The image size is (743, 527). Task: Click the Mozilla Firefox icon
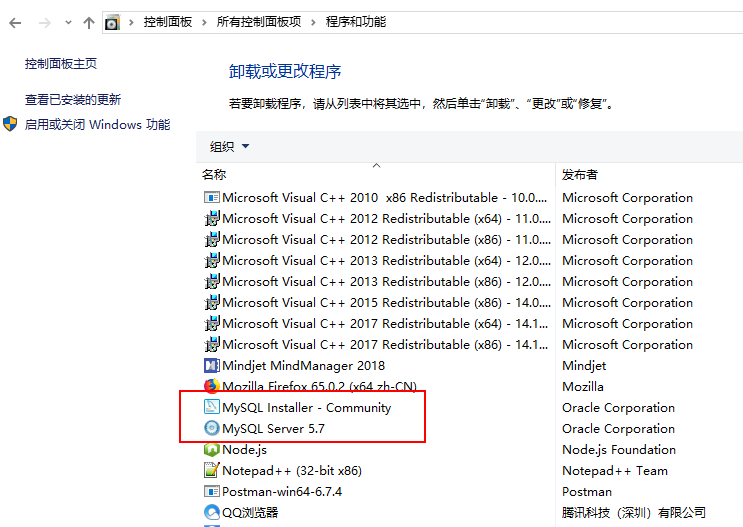[x=211, y=386]
